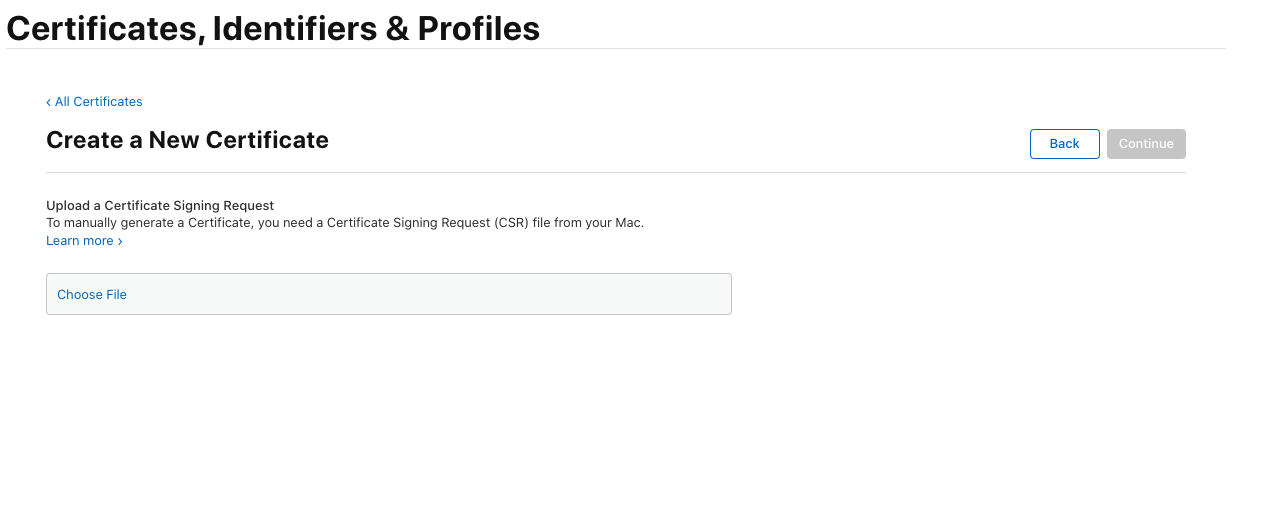Click the "Create a New Certificate" heading
1276x507 pixels.
click(187, 140)
